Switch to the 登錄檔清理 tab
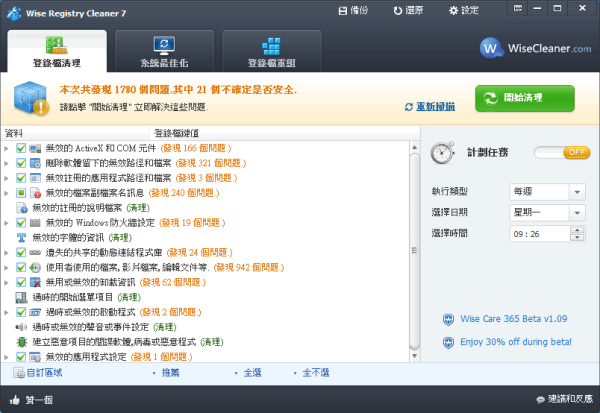Image resolution: width=600 pixels, height=413 pixels. 57,52
